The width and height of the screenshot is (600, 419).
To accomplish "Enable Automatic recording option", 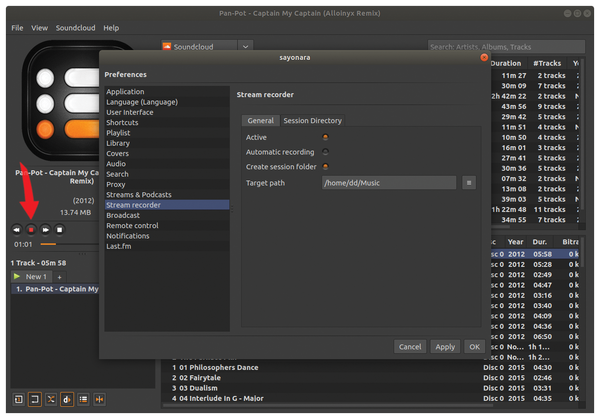I will tap(325, 152).
